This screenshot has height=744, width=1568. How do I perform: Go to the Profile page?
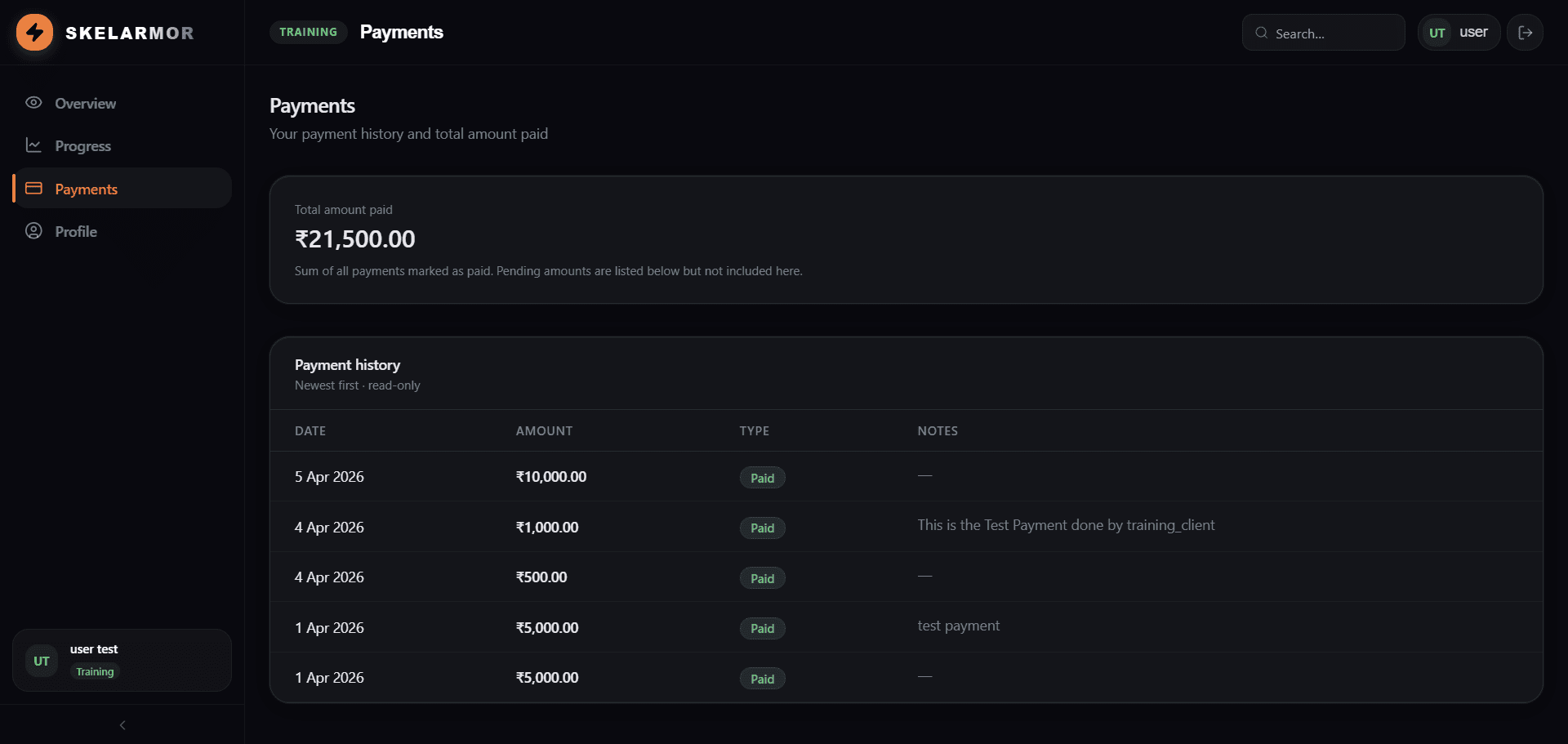[122, 231]
